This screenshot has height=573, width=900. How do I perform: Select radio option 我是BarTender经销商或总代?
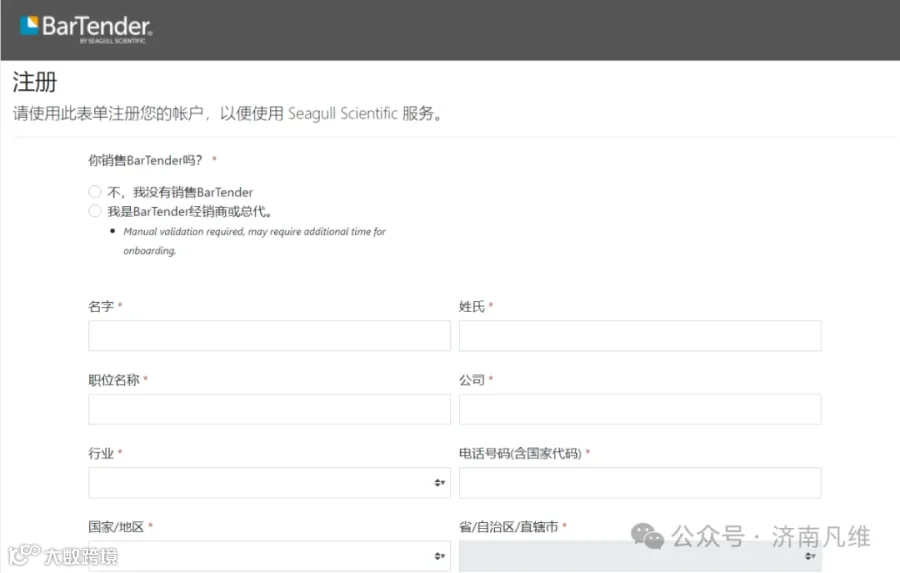95,211
